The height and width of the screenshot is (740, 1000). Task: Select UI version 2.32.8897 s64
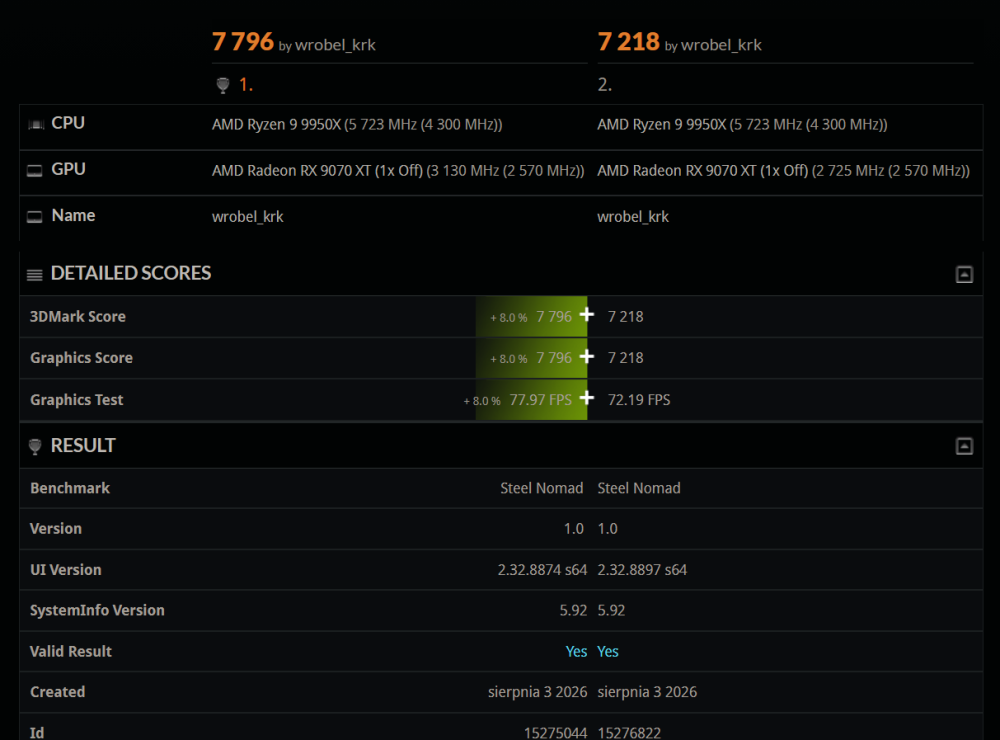pyautogui.click(x=642, y=570)
